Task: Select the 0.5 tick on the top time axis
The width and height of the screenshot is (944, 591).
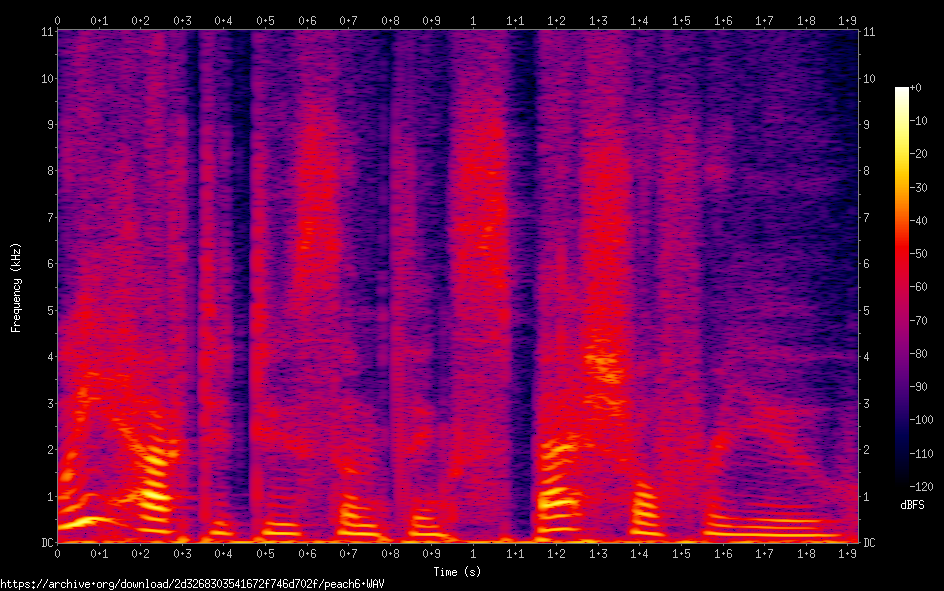Action: (x=265, y=20)
